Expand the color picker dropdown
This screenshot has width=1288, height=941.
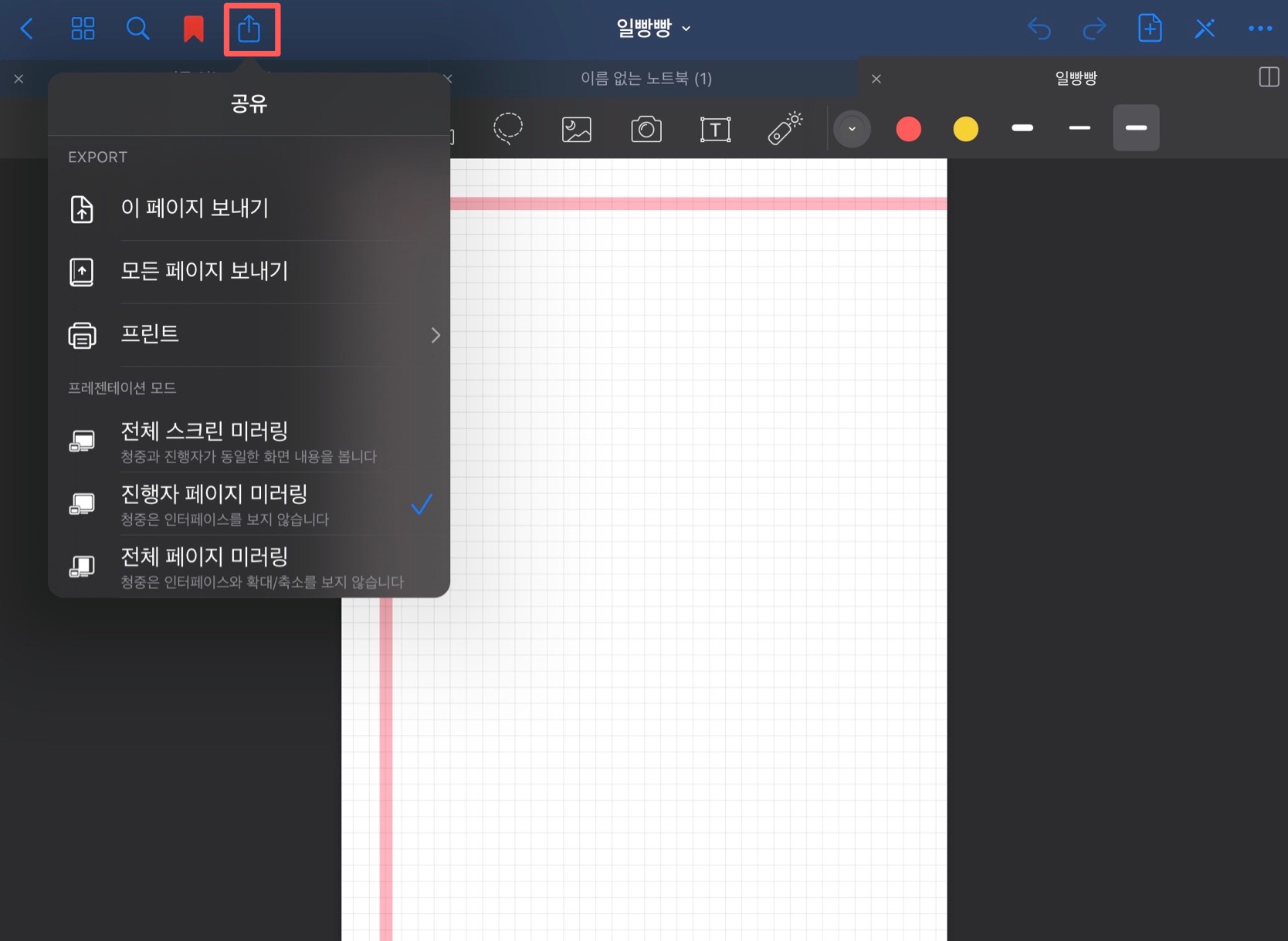click(x=852, y=129)
